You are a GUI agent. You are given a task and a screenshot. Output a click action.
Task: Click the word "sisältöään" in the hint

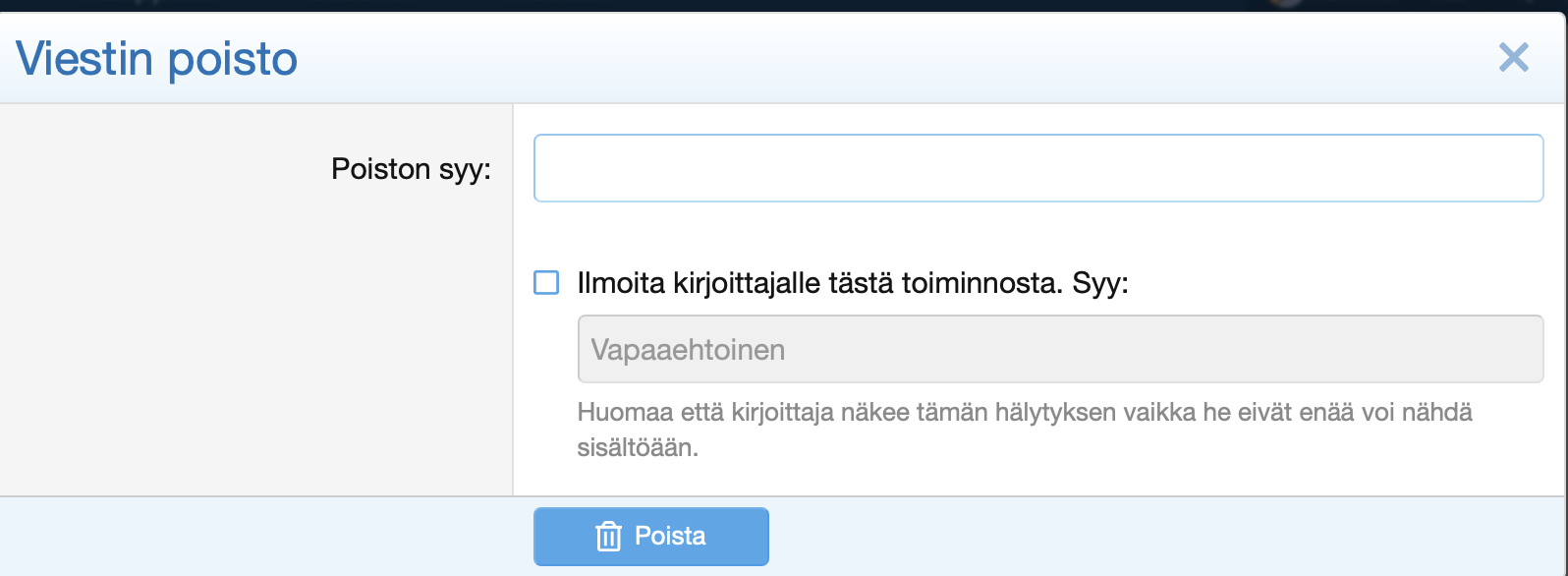coord(637,448)
